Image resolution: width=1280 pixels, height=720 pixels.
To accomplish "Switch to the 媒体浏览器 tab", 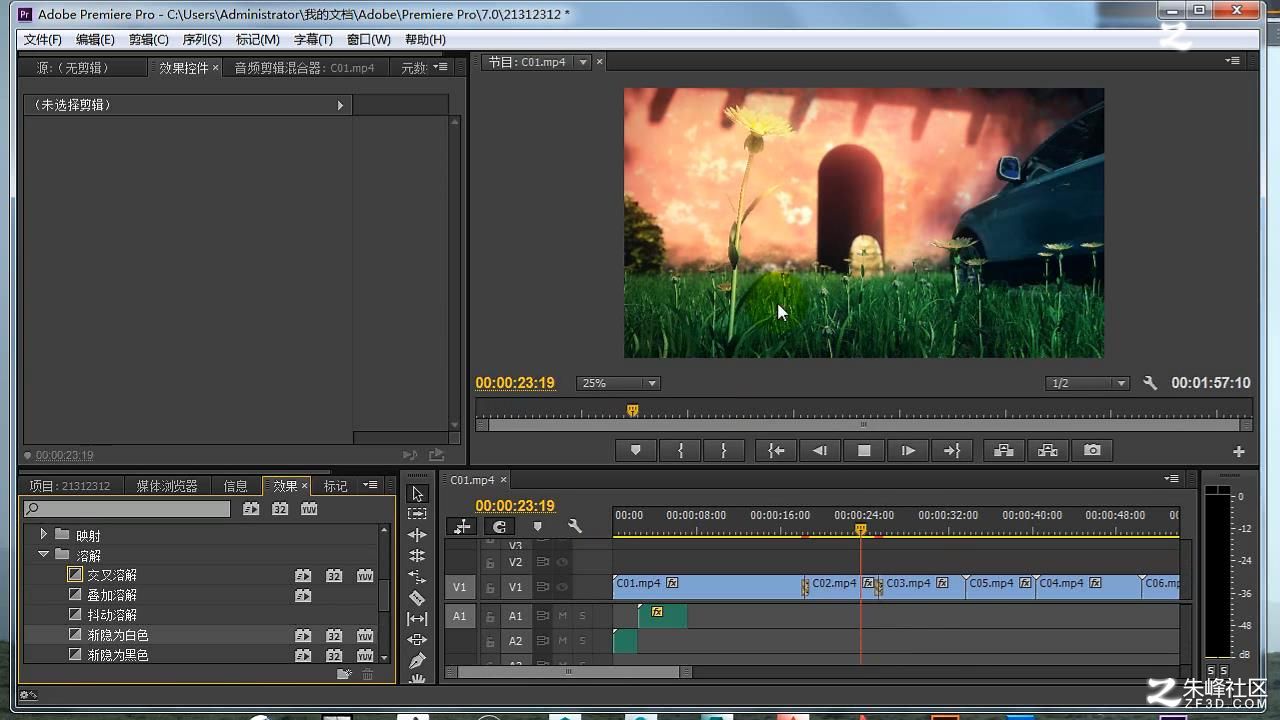I will [x=167, y=486].
